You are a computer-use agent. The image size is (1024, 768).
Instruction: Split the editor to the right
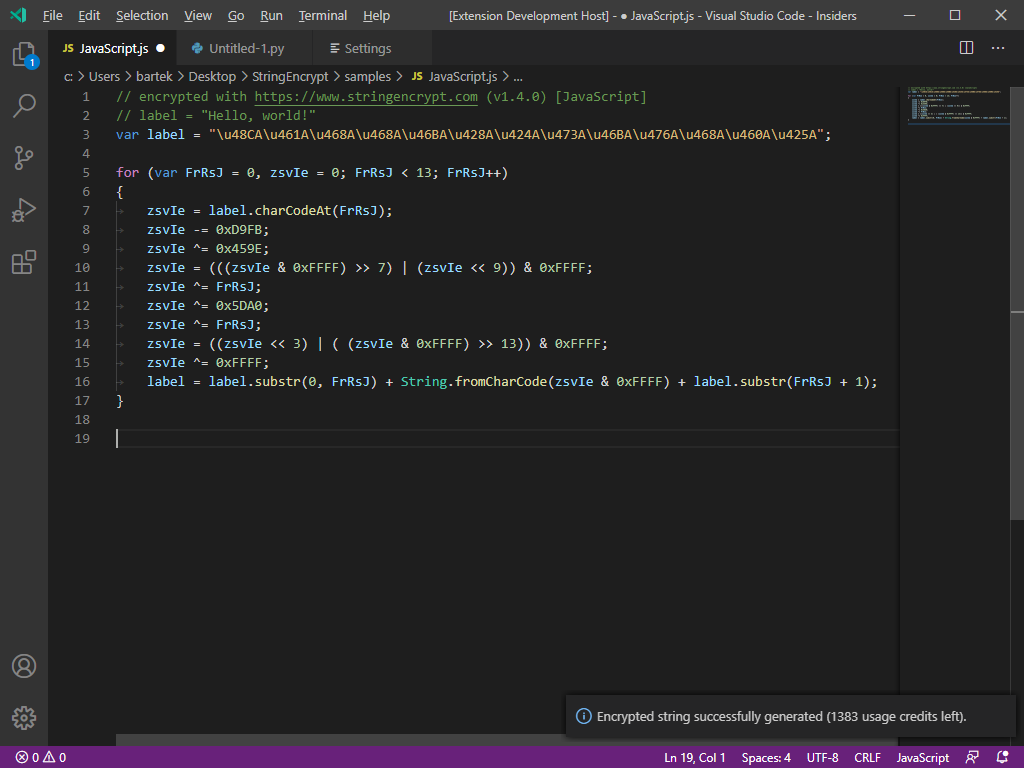click(x=967, y=48)
